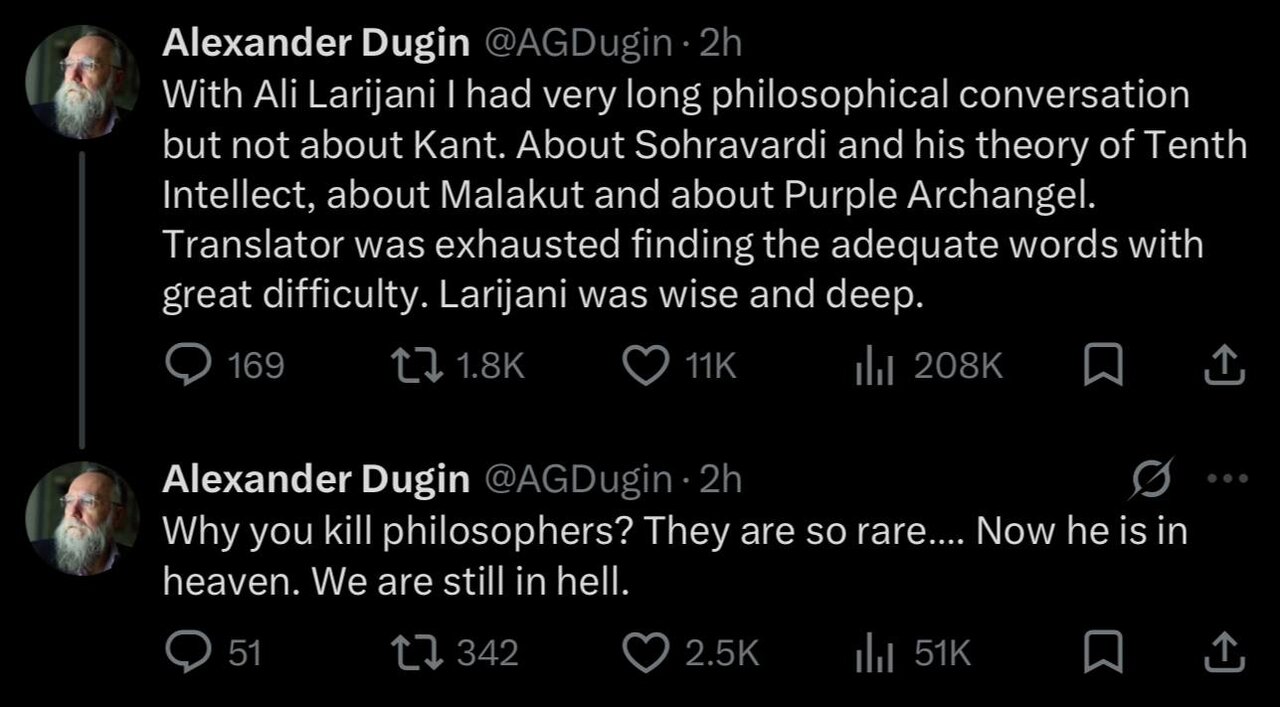1280x707 pixels.
Task: Reply to the 'Why you kill philosophers' tweet
Action: click(185, 653)
